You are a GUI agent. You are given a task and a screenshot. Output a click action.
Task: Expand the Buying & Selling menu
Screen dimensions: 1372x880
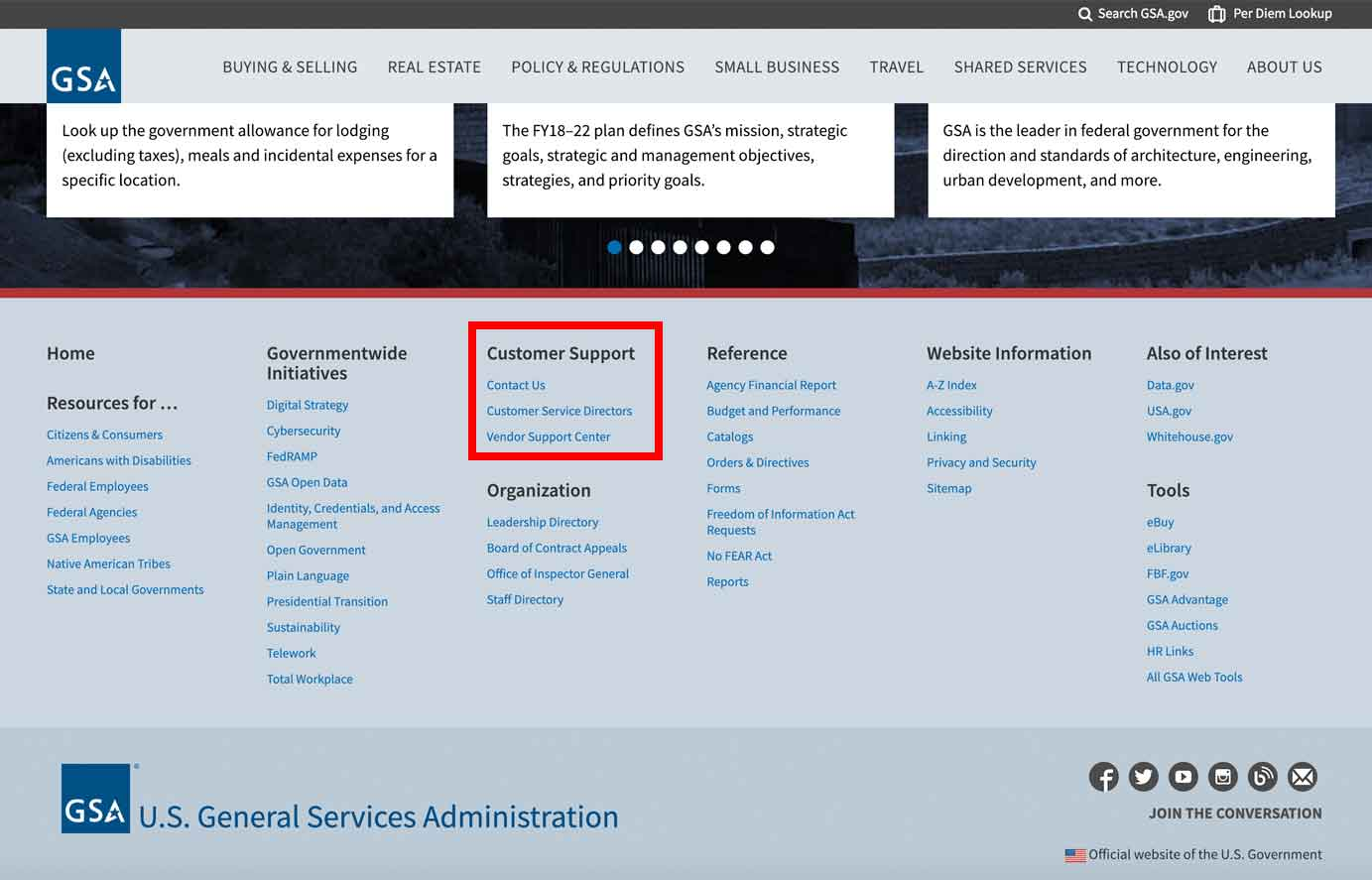(290, 67)
